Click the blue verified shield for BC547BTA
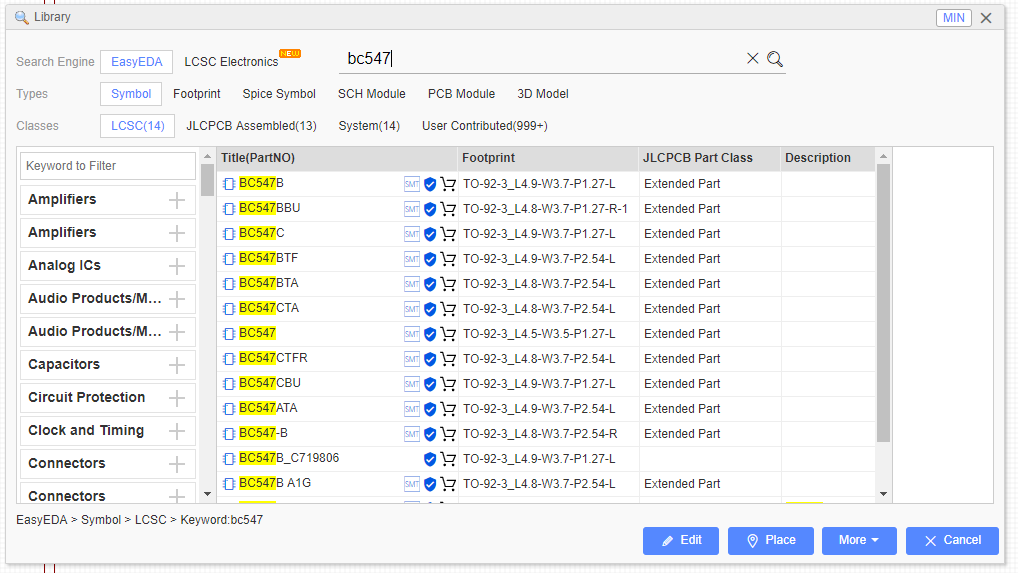The image size is (1018, 573). [x=430, y=284]
